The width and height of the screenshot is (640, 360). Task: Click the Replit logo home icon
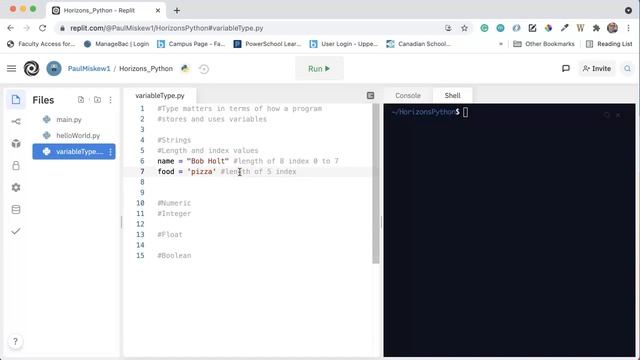[x=31, y=69]
